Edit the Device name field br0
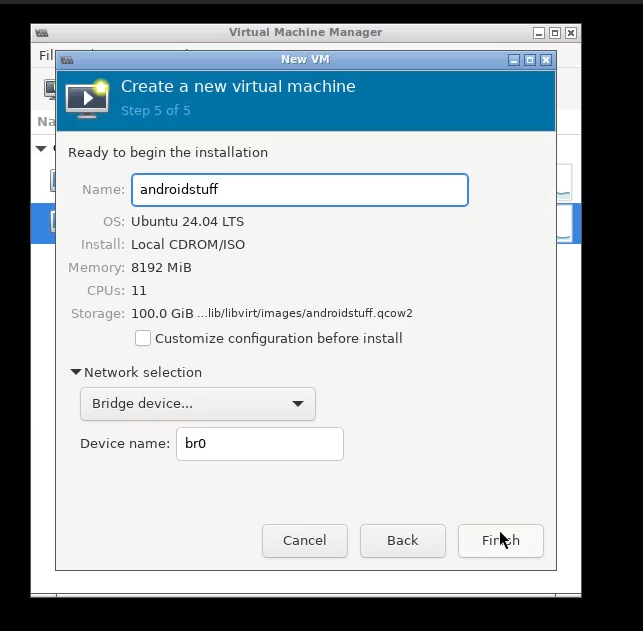Image resolution: width=643 pixels, height=631 pixels. pyautogui.click(x=260, y=444)
